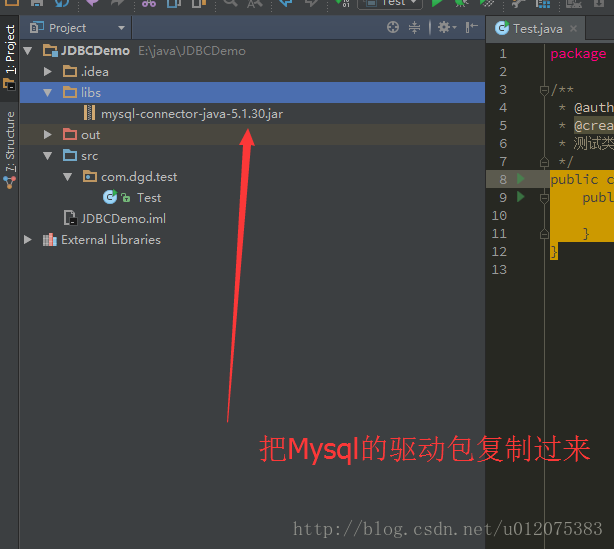Click the run gutter icon on line 8
This screenshot has width=614, height=549.
pyautogui.click(x=520, y=179)
